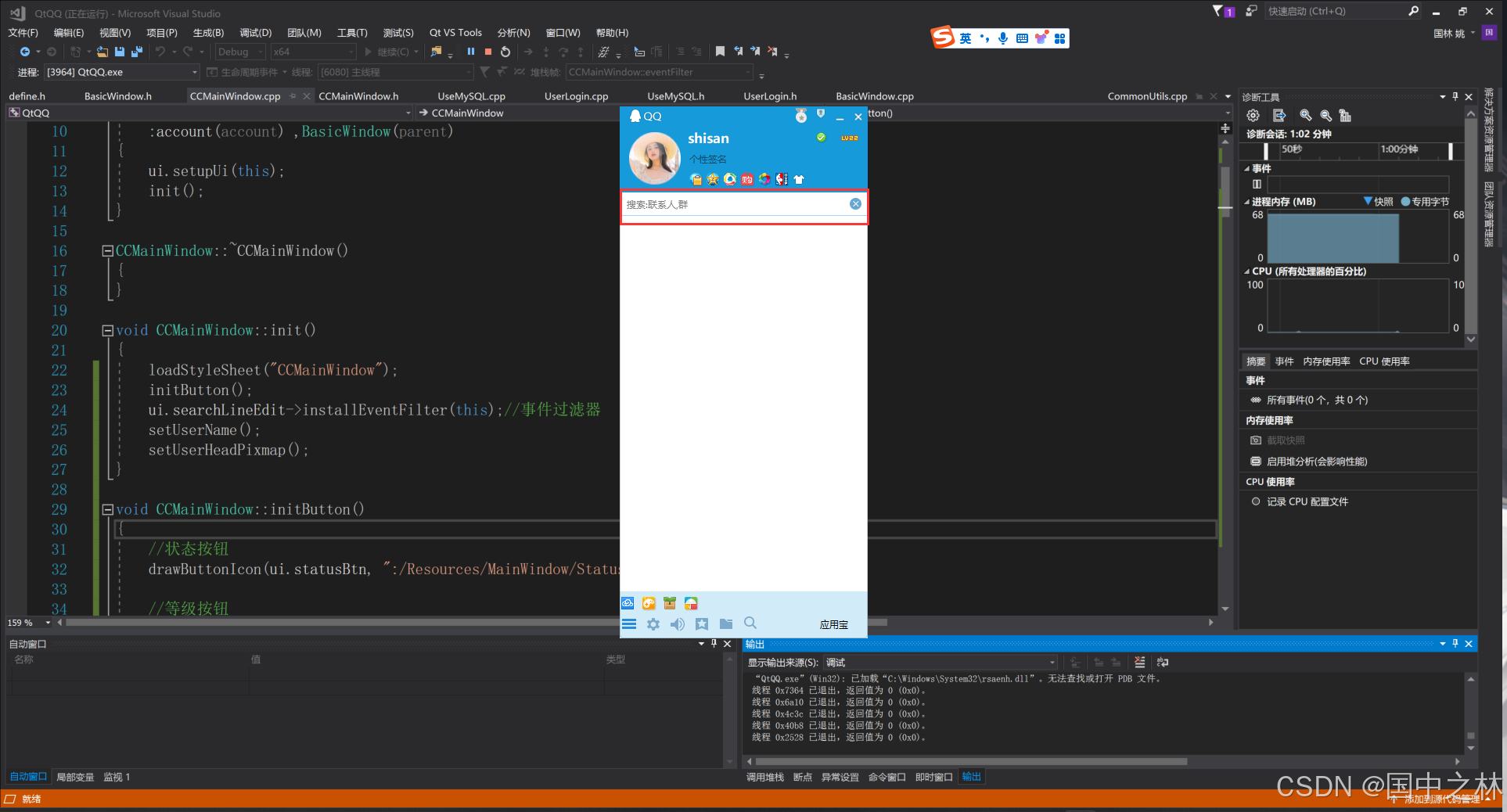Open the process [3964] QtQQ.exe dropdown

(x=122, y=72)
